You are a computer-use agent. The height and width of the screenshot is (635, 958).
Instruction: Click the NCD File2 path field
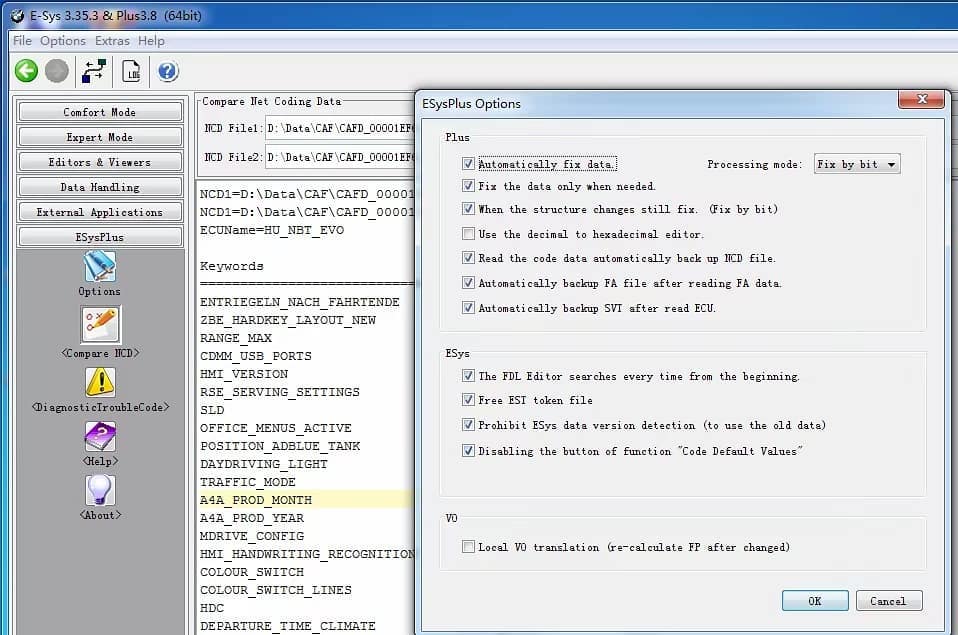[x=340, y=157]
